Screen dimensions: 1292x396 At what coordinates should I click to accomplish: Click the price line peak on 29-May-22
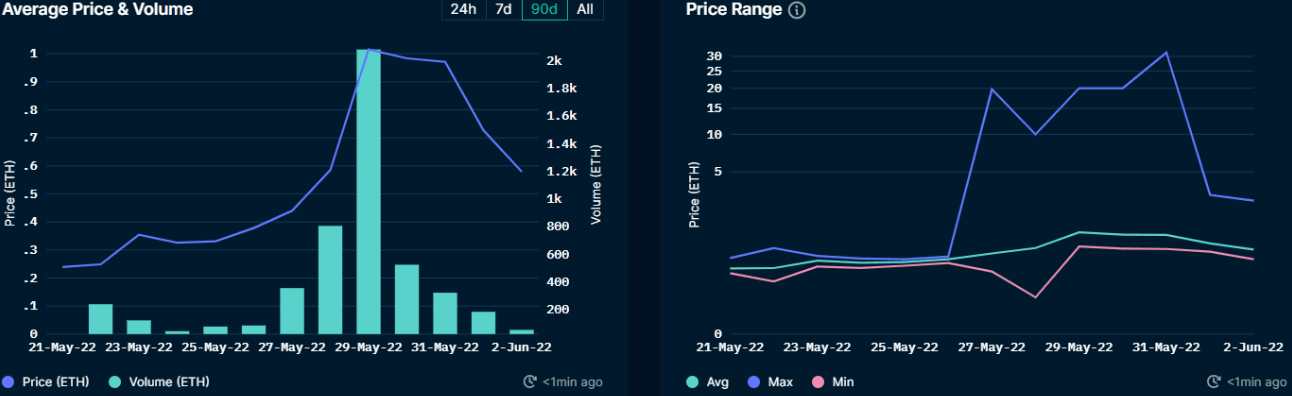369,49
